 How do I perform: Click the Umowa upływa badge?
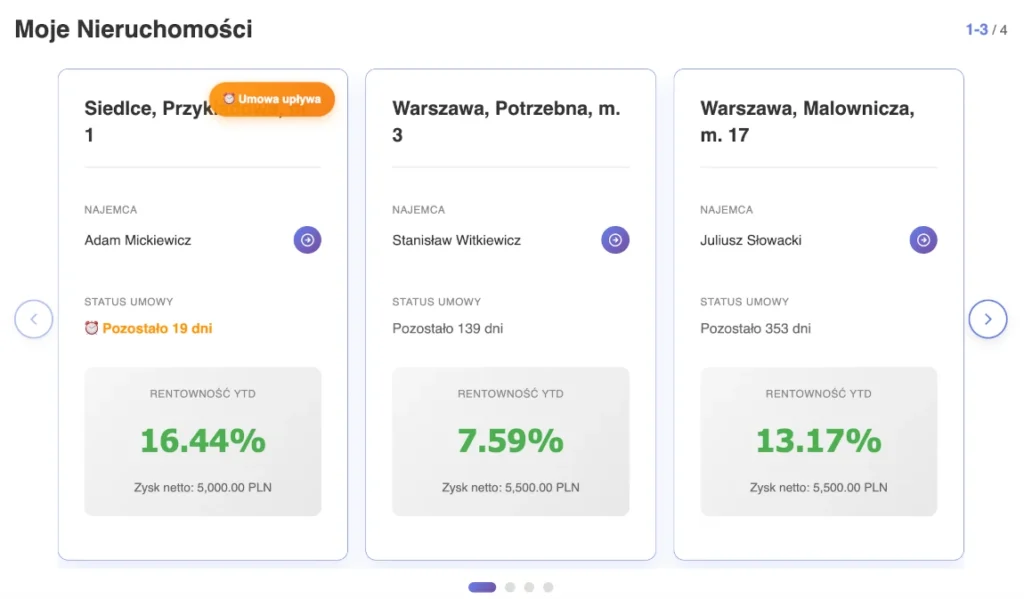pos(272,99)
